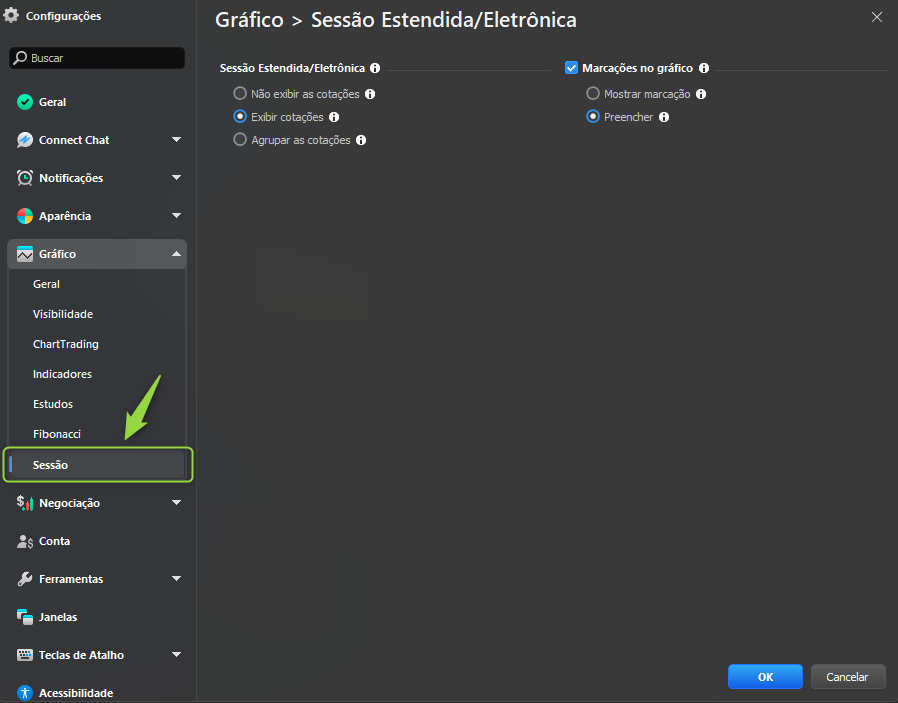Expand the Notificações section arrow
The width and height of the screenshot is (898, 703).
pyautogui.click(x=176, y=177)
